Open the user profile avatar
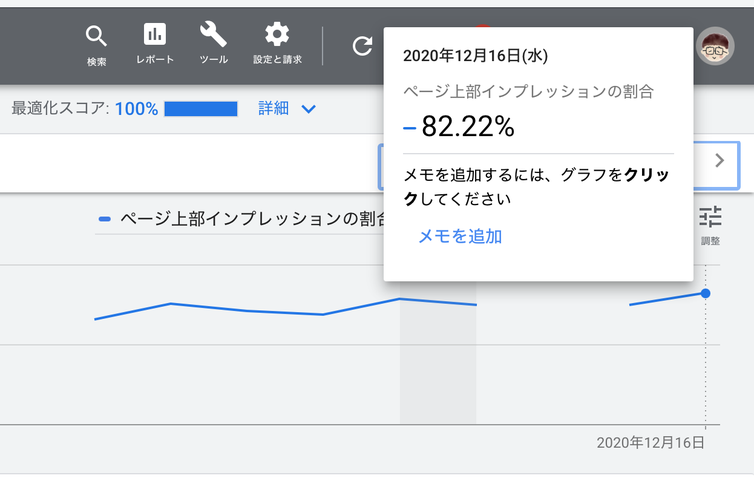 pyautogui.click(x=715, y=45)
